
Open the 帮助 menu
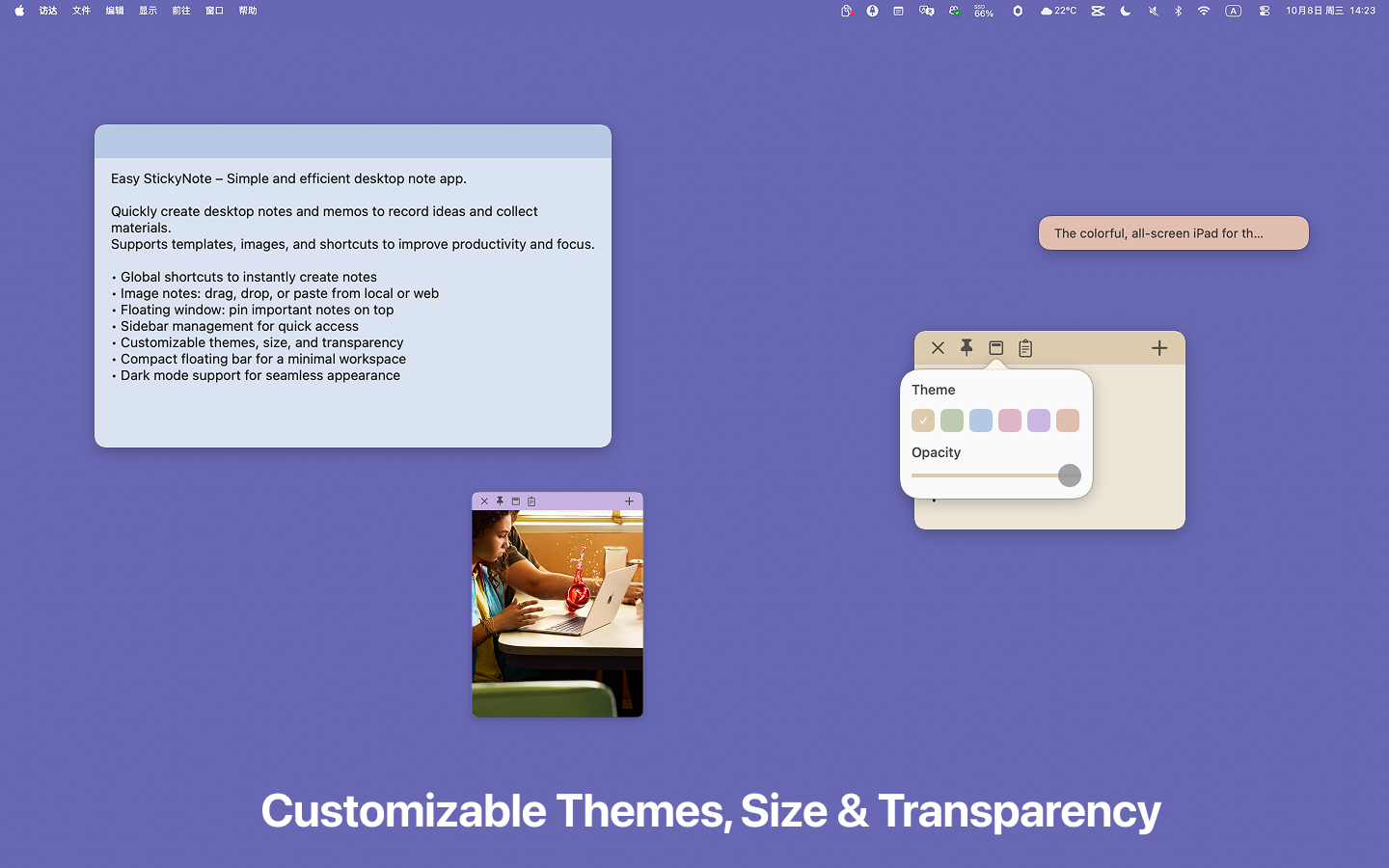pyautogui.click(x=247, y=11)
